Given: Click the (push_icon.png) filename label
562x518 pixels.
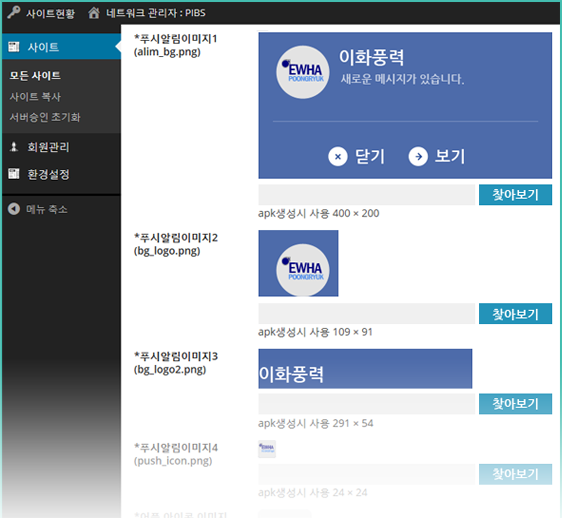Looking at the screenshot, I should click(x=173, y=461).
